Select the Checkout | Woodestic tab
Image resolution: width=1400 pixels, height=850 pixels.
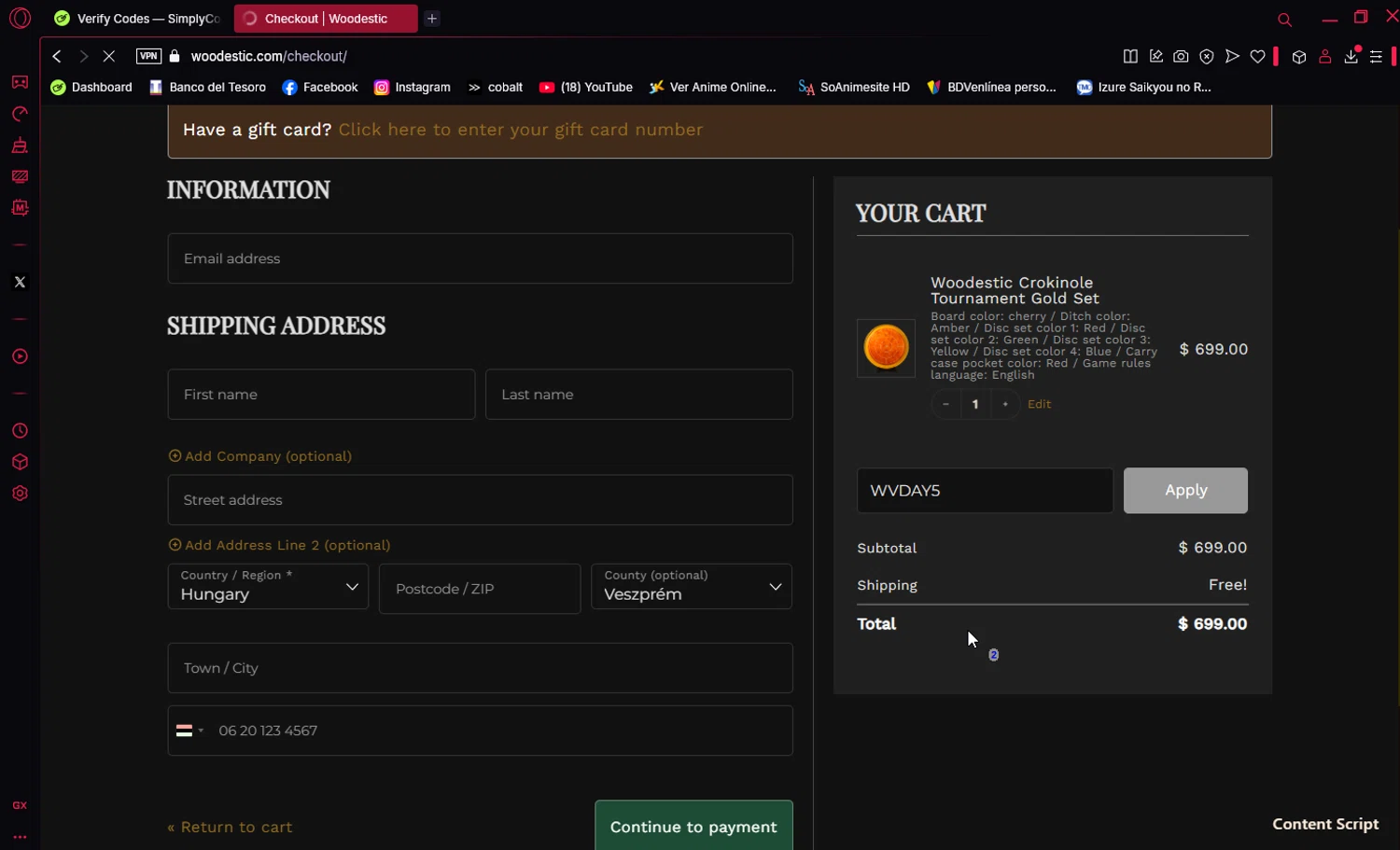(x=325, y=19)
